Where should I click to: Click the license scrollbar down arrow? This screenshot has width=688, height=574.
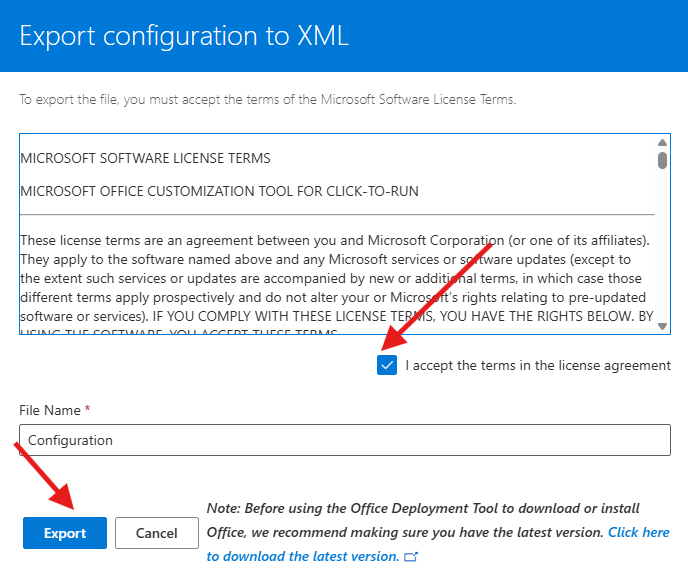point(662,325)
